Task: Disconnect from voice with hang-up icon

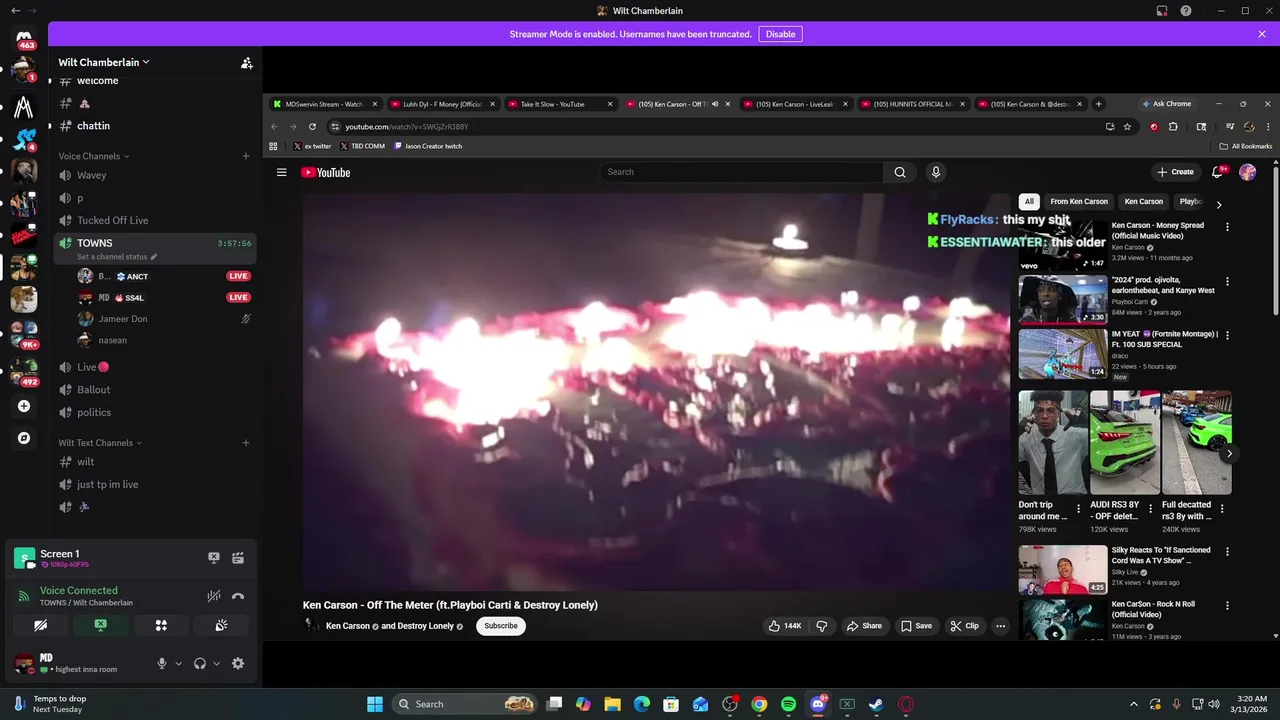Action: (x=238, y=596)
